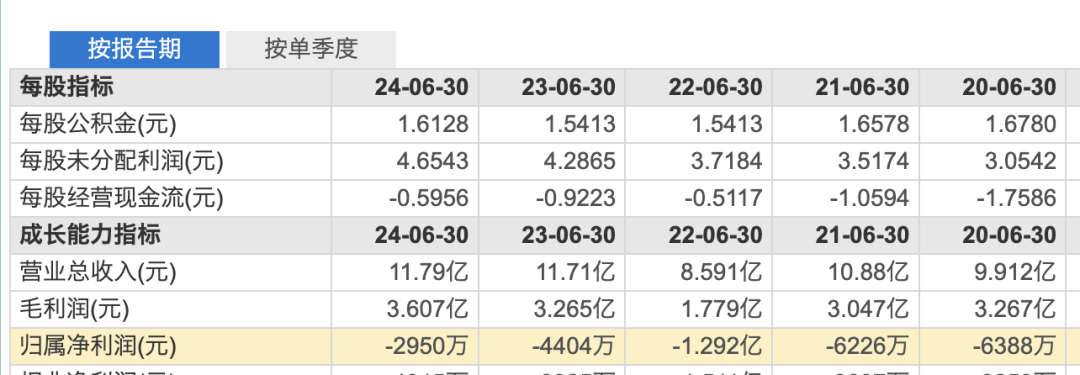Click the 每股指标 section header
The height and width of the screenshot is (375, 1080).
tap(67, 88)
